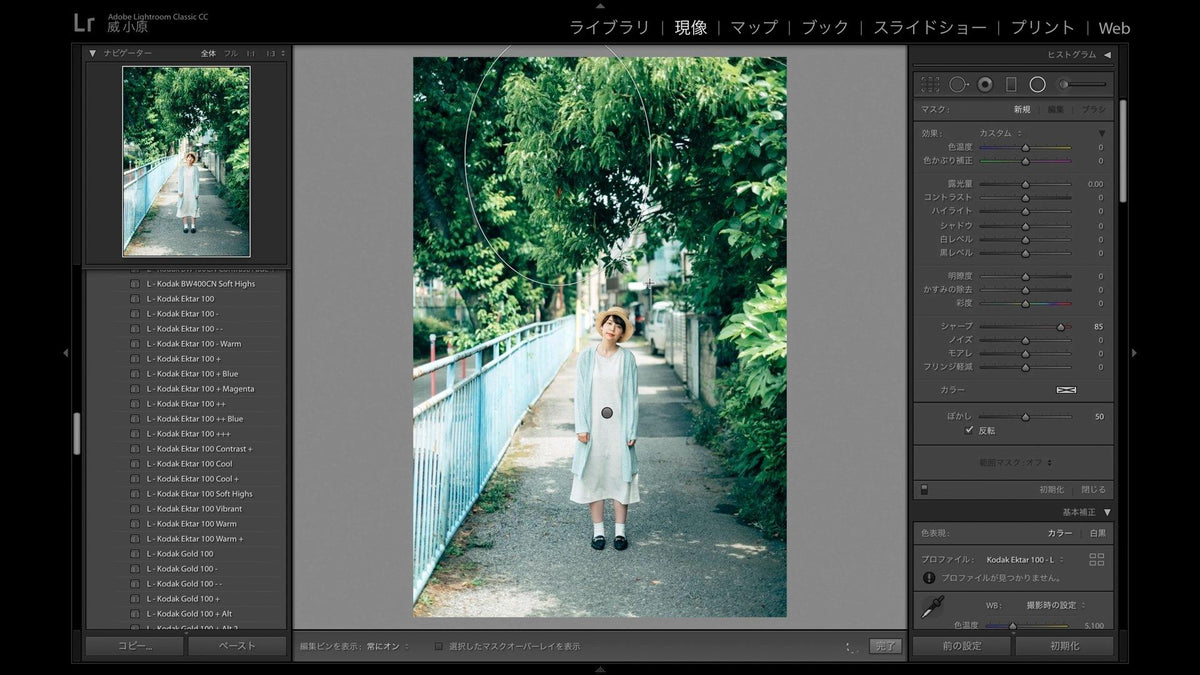Click the mask panel on/off switch icon
This screenshot has width=1200, height=675.
click(924, 490)
